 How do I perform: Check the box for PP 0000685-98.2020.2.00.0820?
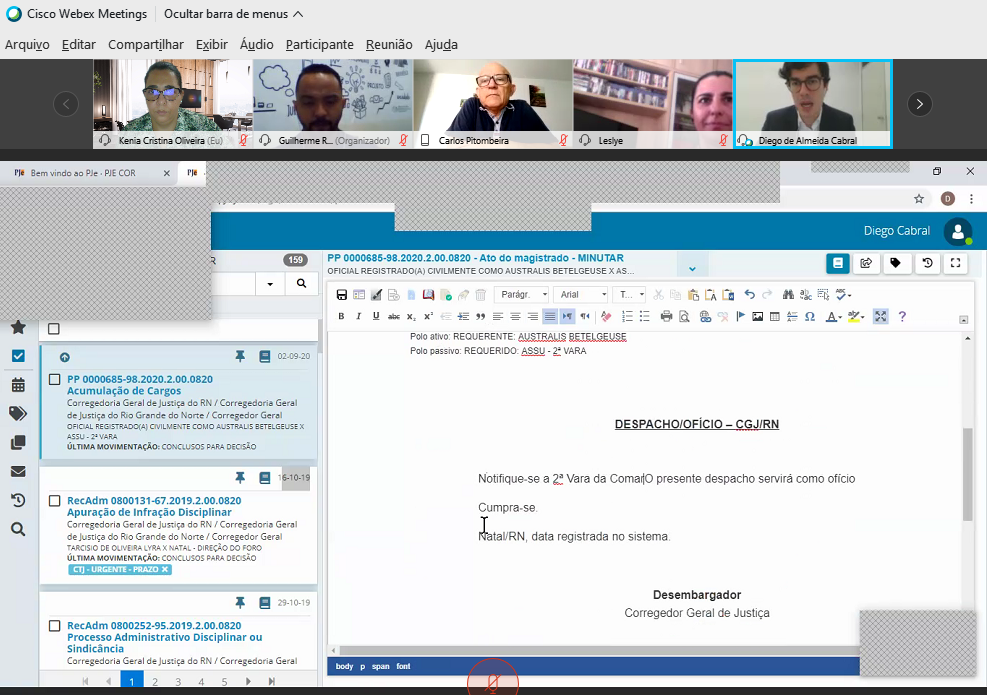tap(55, 380)
